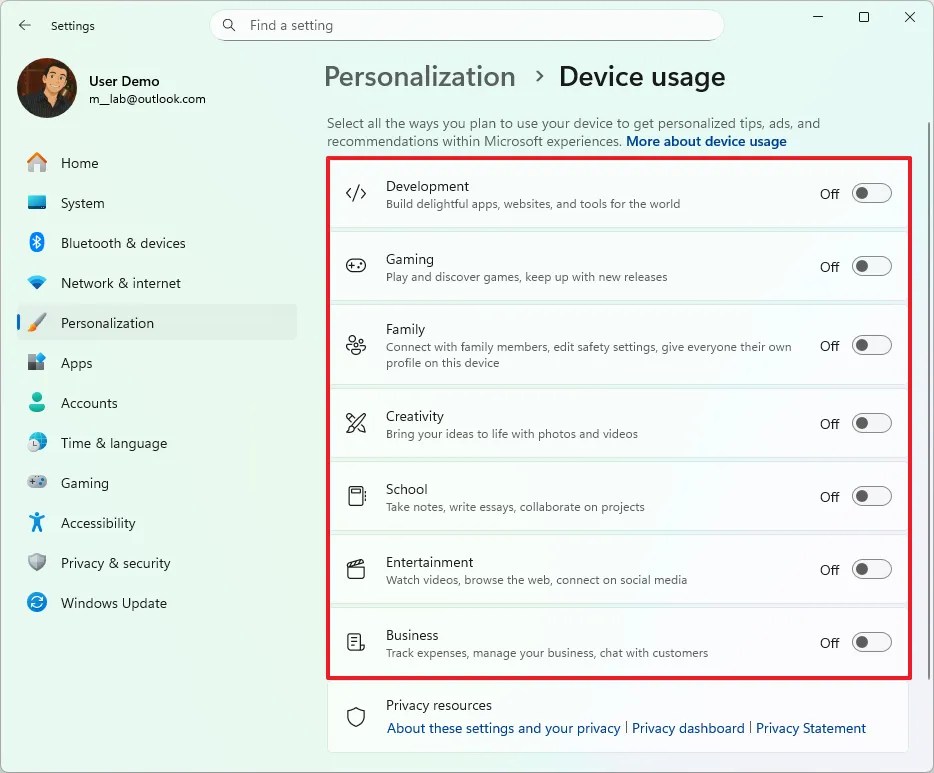The width and height of the screenshot is (934, 773).
Task: Click the Find a setting search box
Action: pos(467,25)
